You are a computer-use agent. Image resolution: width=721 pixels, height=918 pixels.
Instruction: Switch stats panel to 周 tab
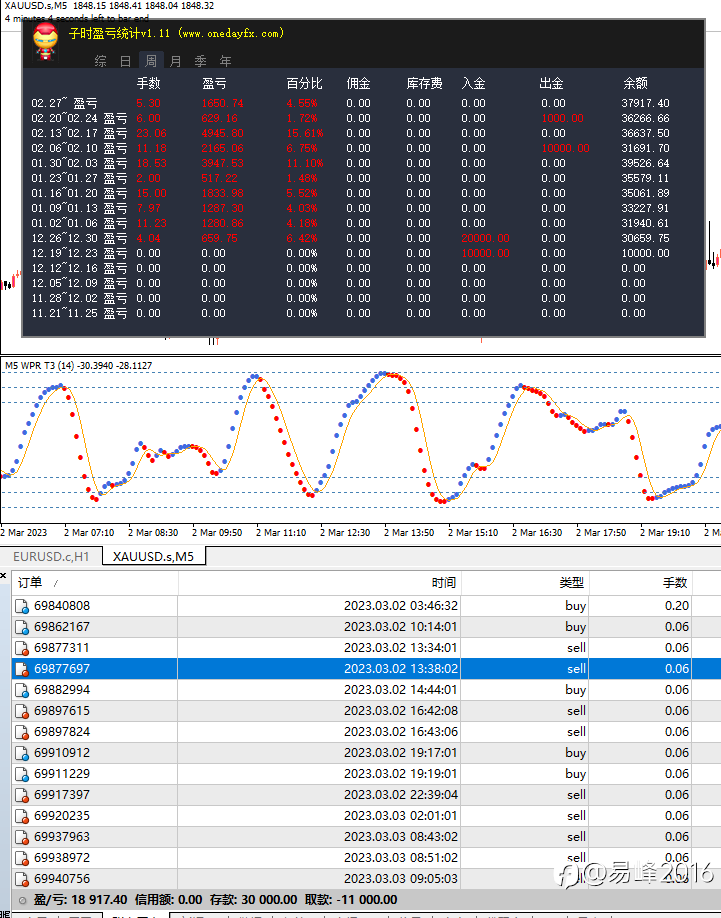[x=151, y=60]
